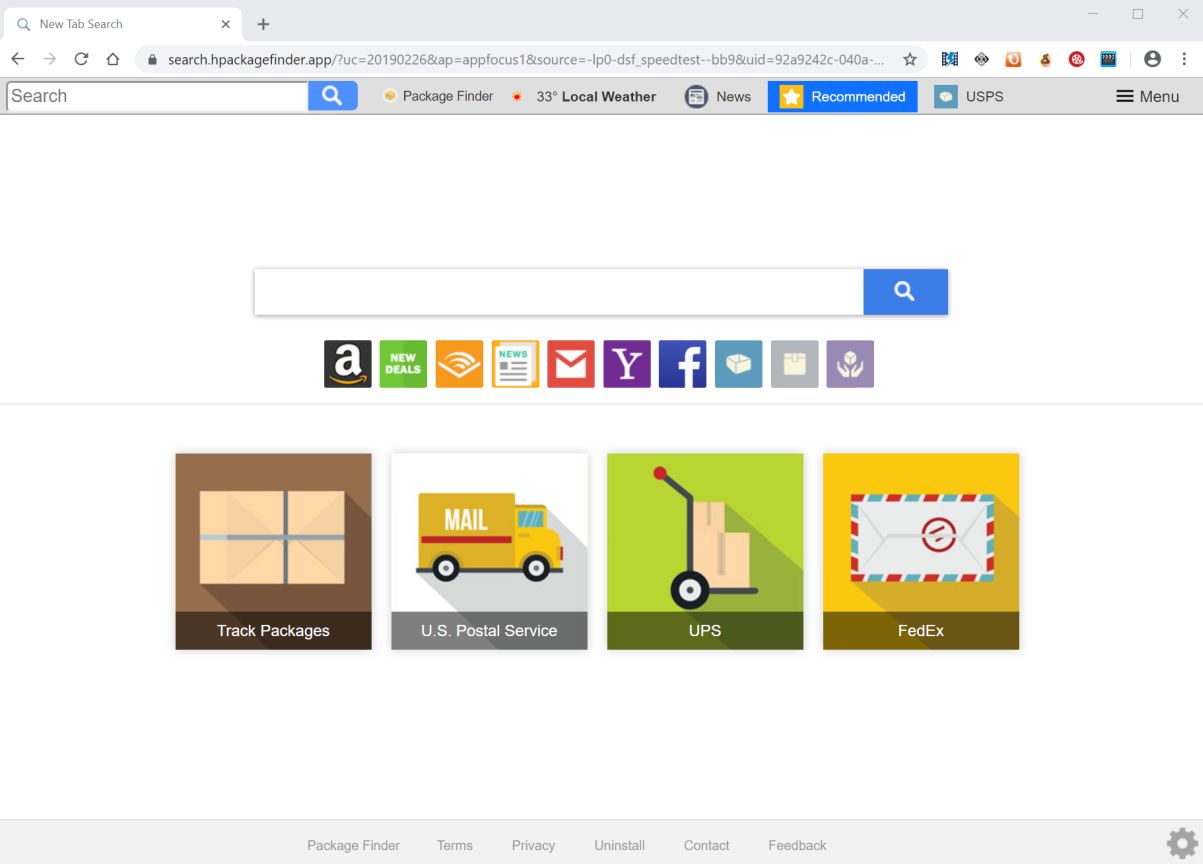Open the Yahoo purple icon
Viewport: 1203px width, 864px height.
(627, 364)
